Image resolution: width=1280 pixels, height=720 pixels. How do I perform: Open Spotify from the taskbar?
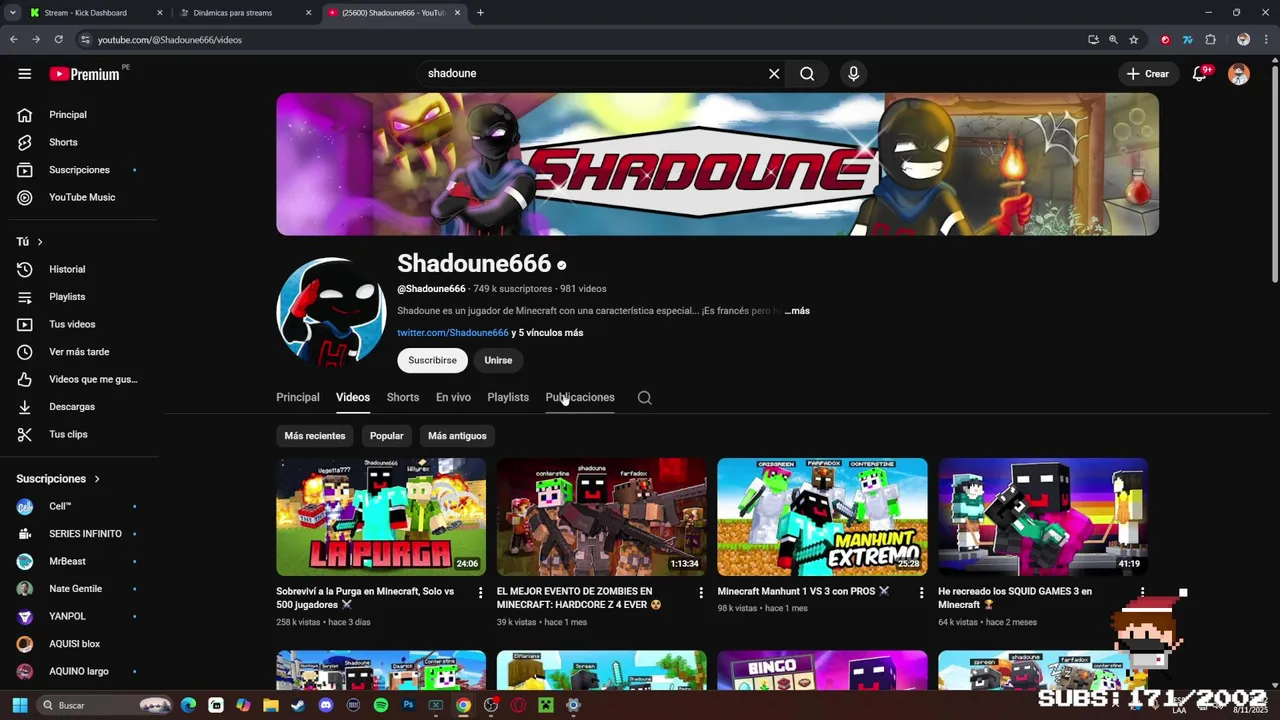pyautogui.click(x=381, y=705)
